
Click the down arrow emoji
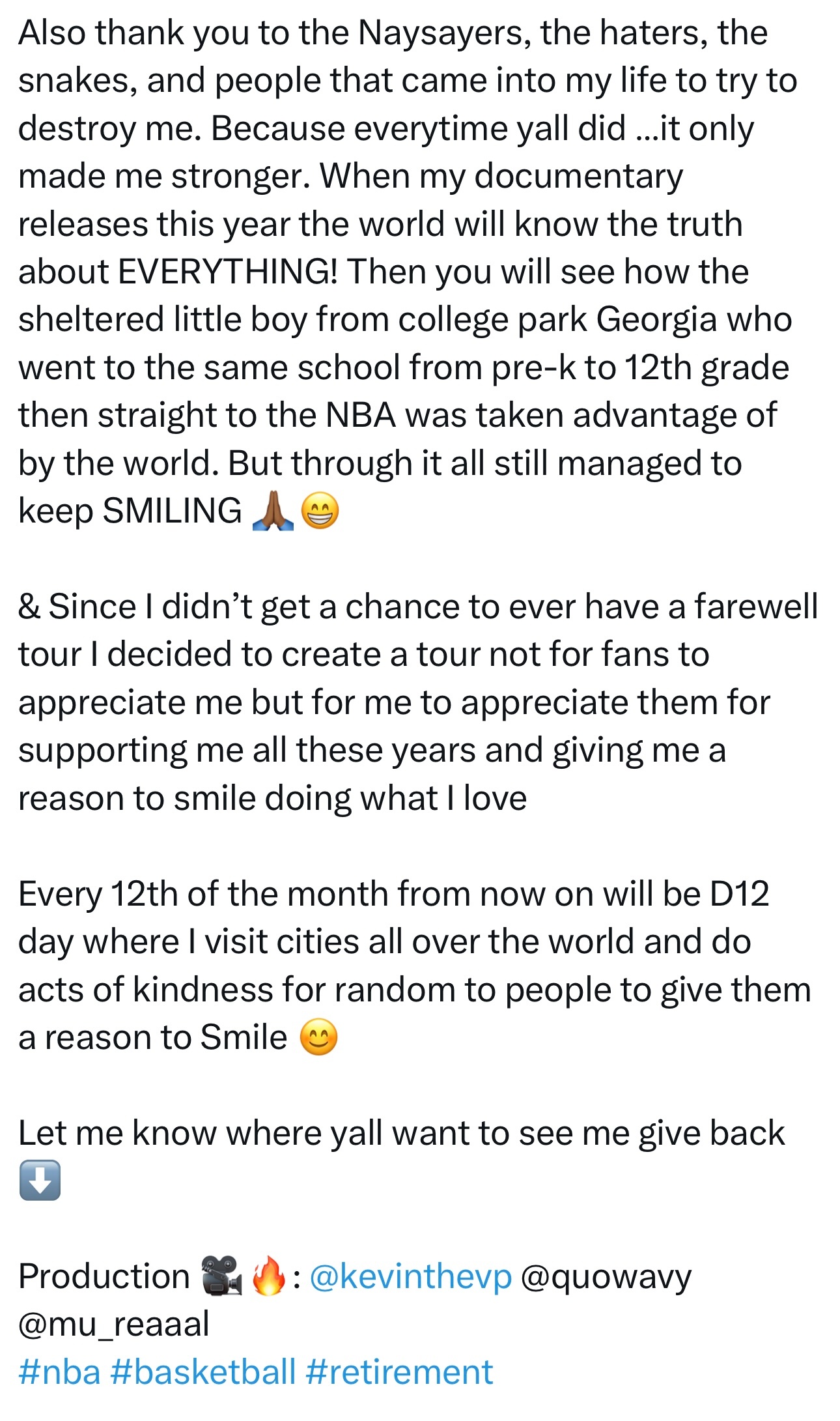[x=40, y=1180]
